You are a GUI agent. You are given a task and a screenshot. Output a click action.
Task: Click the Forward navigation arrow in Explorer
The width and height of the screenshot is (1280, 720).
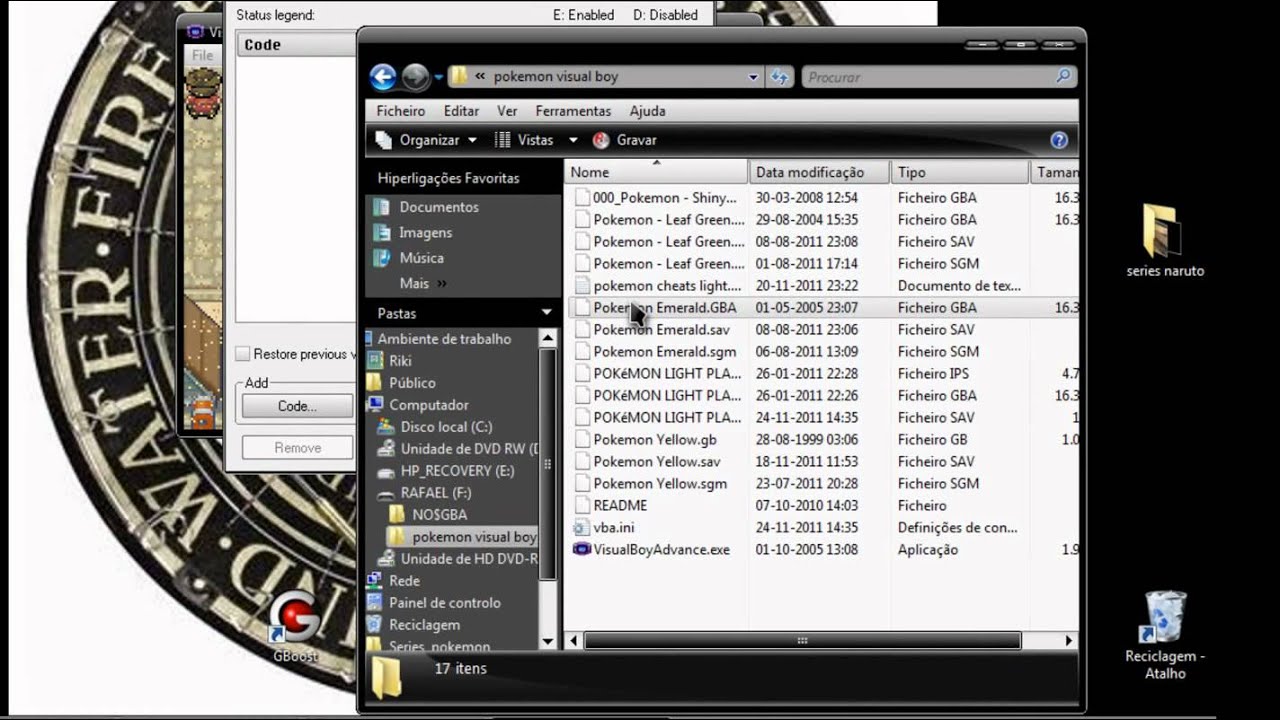click(415, 77)
